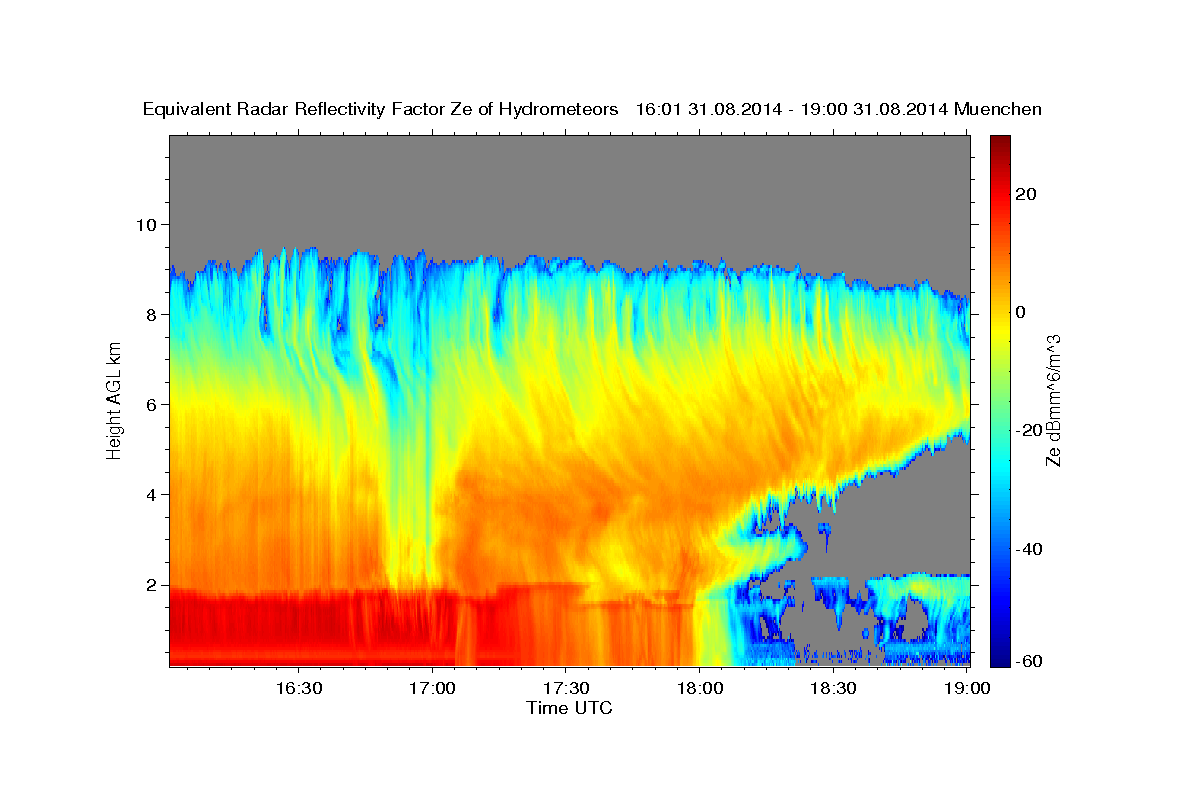Click the 'Height AGL km' y-axis label
The width and height of the screenshot is (1200, 800).
point(115,400)
